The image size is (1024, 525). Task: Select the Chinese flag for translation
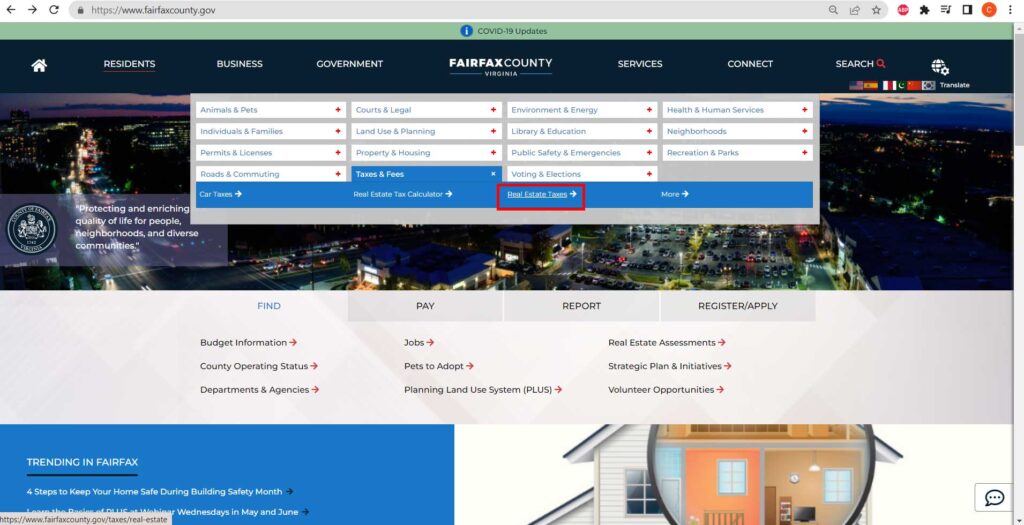[x=914, y=86]
